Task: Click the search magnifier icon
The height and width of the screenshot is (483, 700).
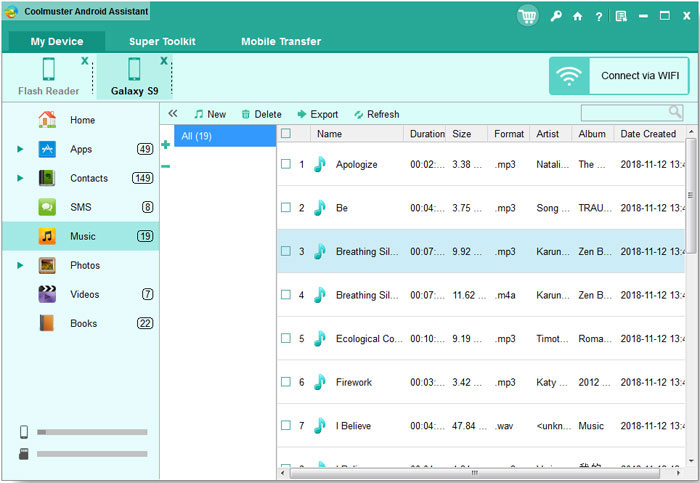Action: [675, 112]
